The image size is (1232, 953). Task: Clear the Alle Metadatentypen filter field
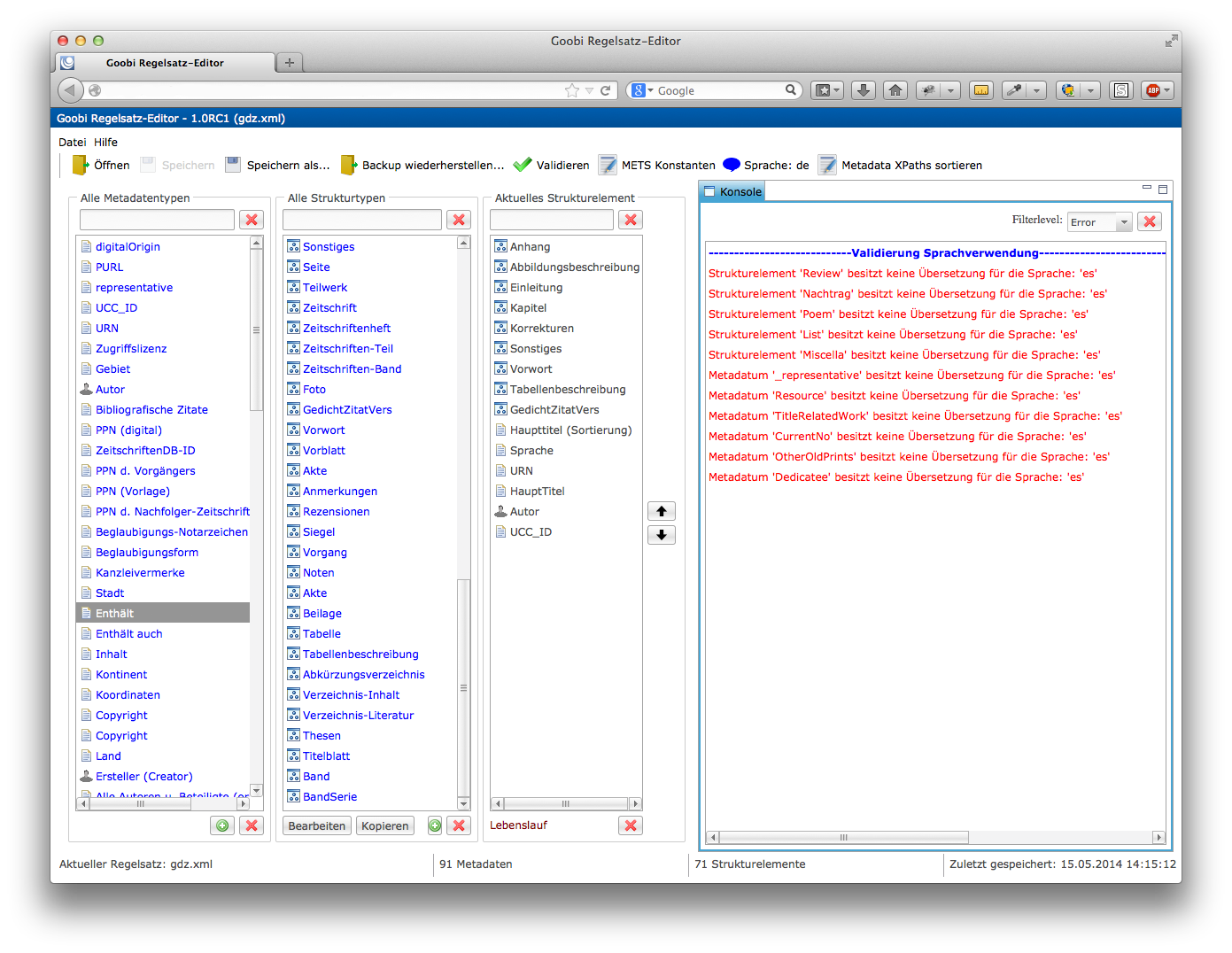point(252,220)
